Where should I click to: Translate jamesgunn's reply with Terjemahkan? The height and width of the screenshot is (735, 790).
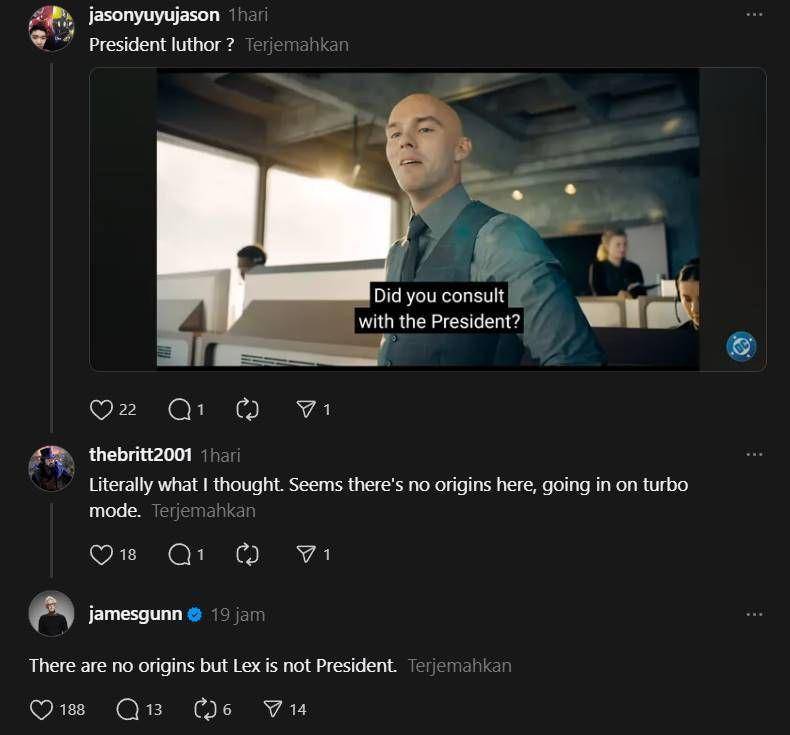pyautogui.click(x=459, y=666)
